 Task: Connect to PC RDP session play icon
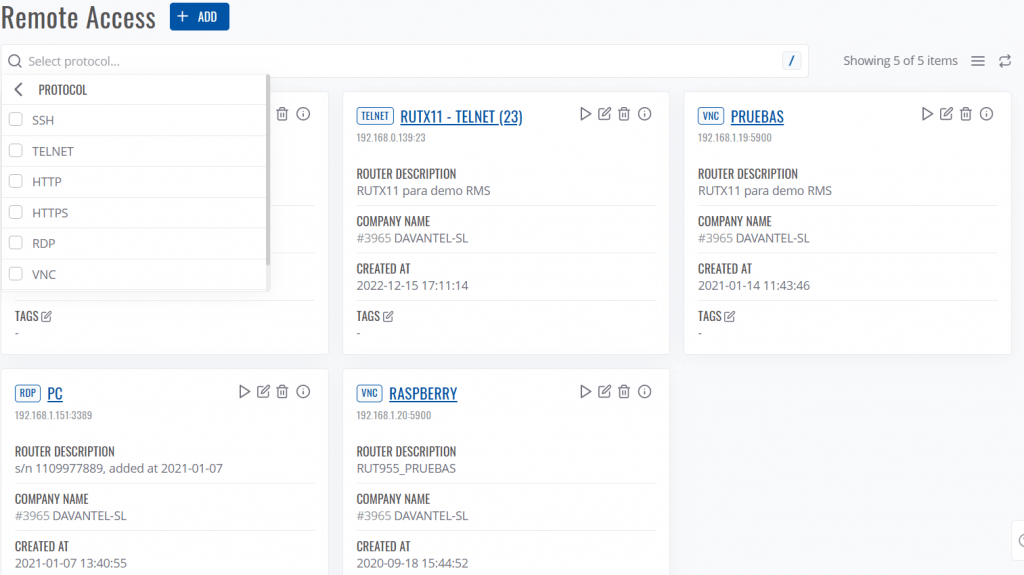pyautogui.click(x=244, y=391)
